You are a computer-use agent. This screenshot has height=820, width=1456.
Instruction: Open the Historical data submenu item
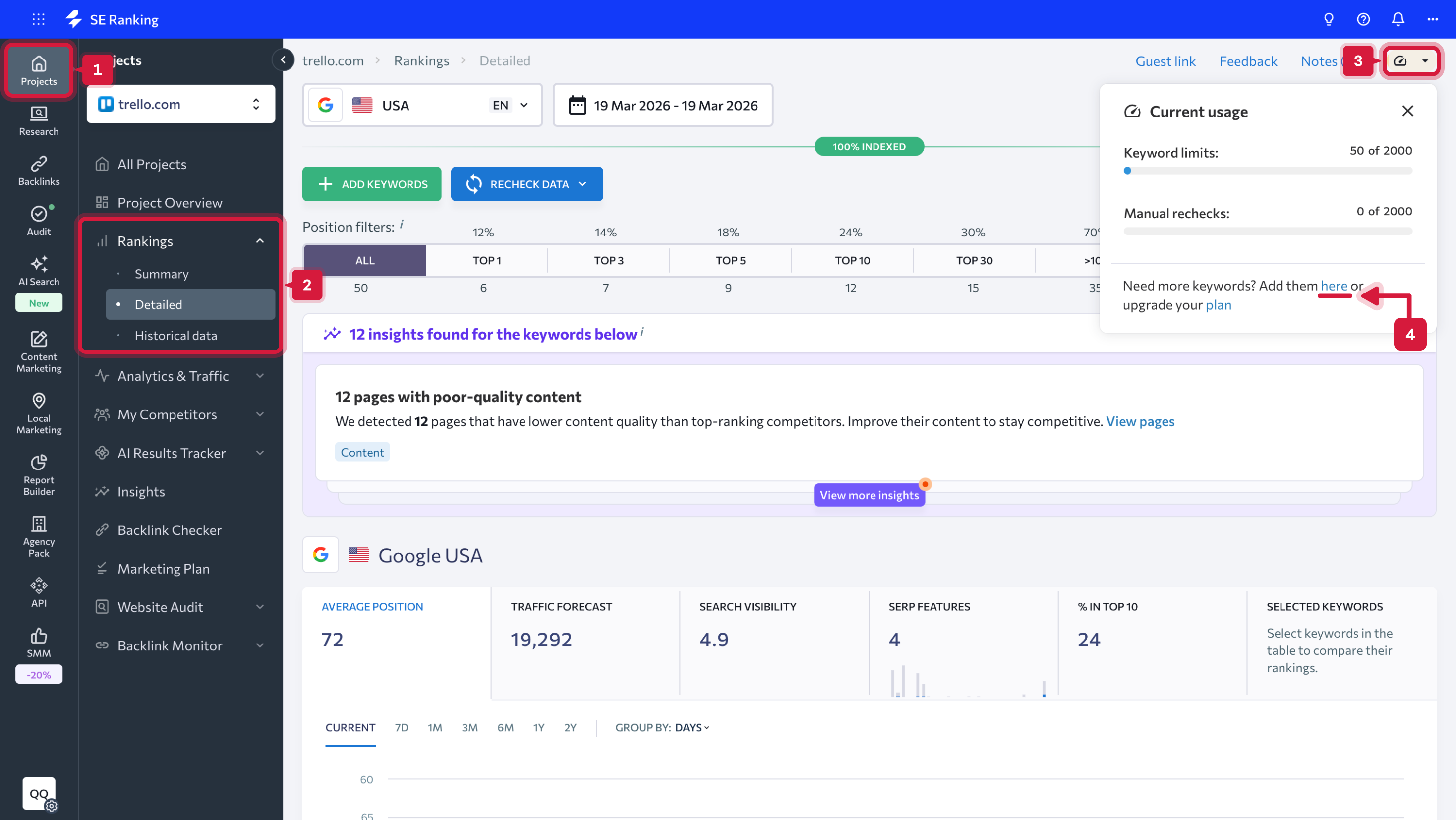pos(175,335)
